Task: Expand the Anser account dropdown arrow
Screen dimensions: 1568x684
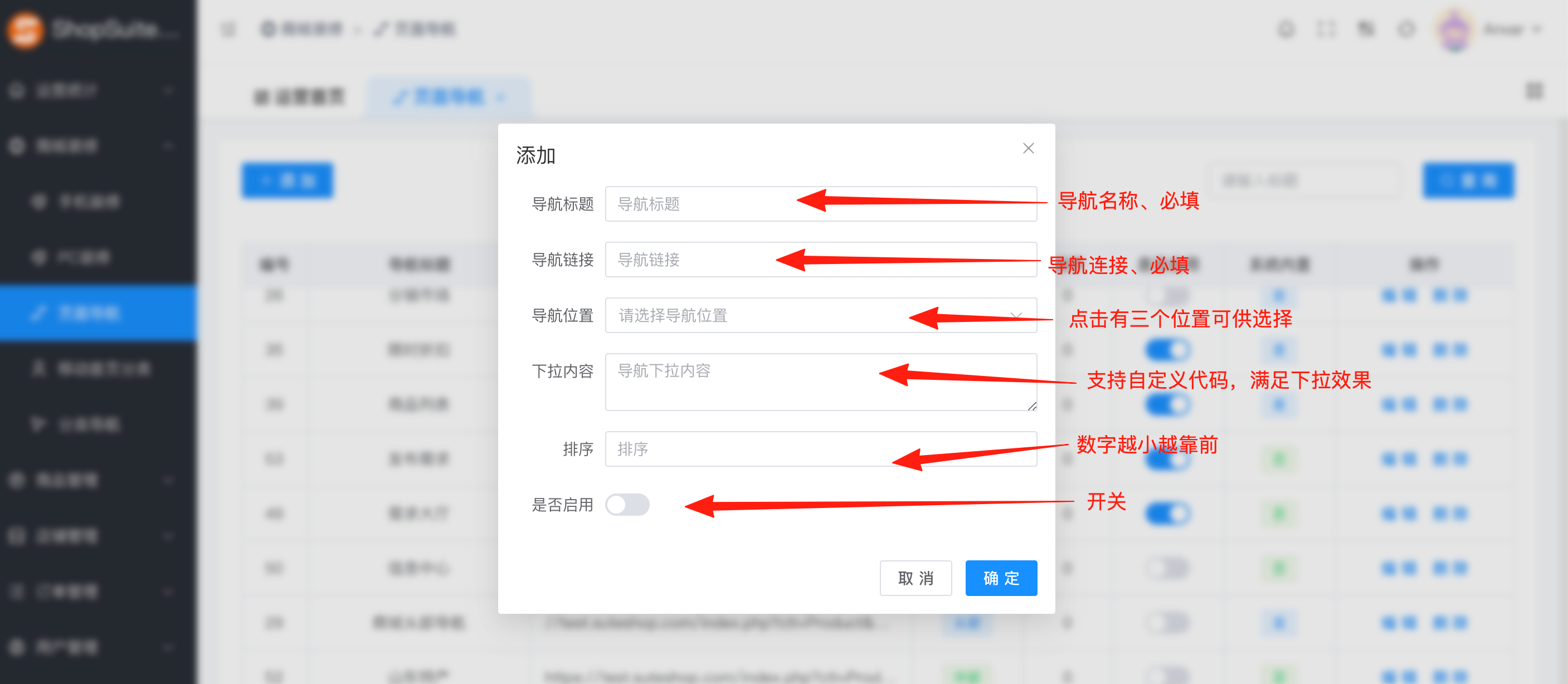Action: pos(1536,29)
